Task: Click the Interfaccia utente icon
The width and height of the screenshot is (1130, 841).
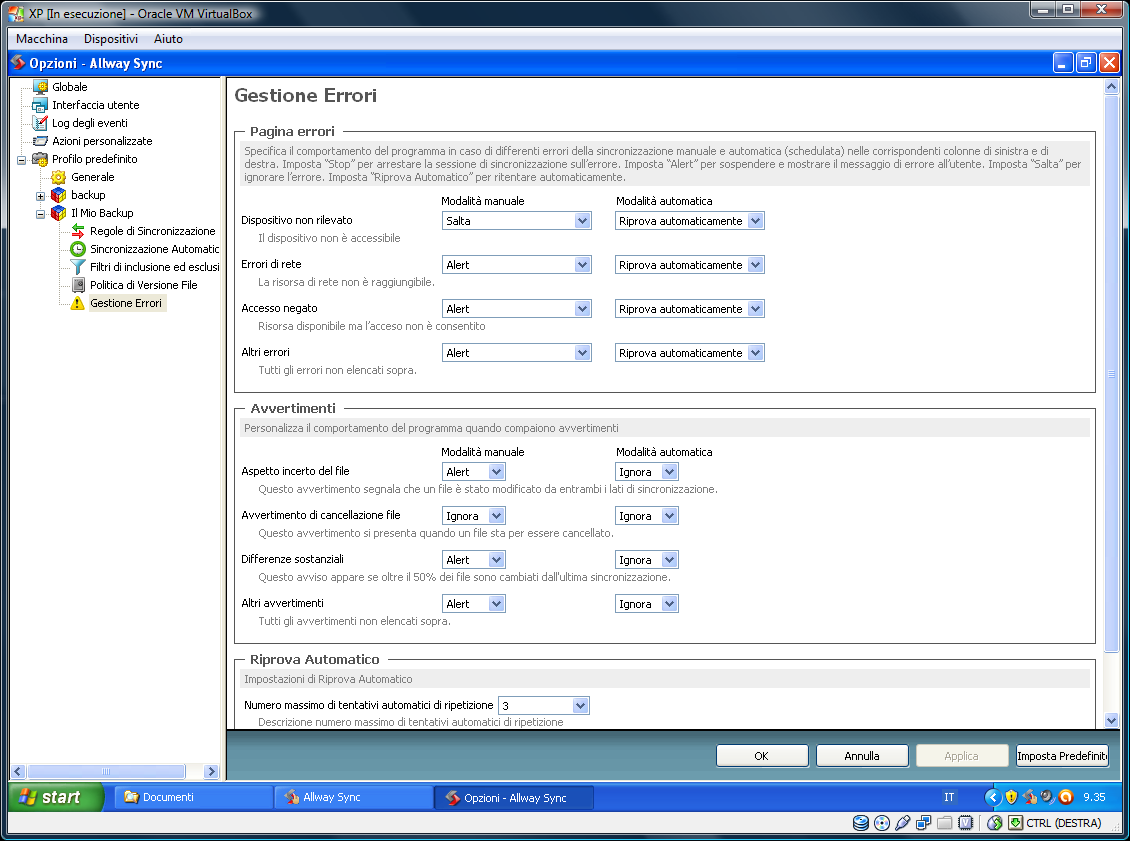Action: [x=40, y=105]
